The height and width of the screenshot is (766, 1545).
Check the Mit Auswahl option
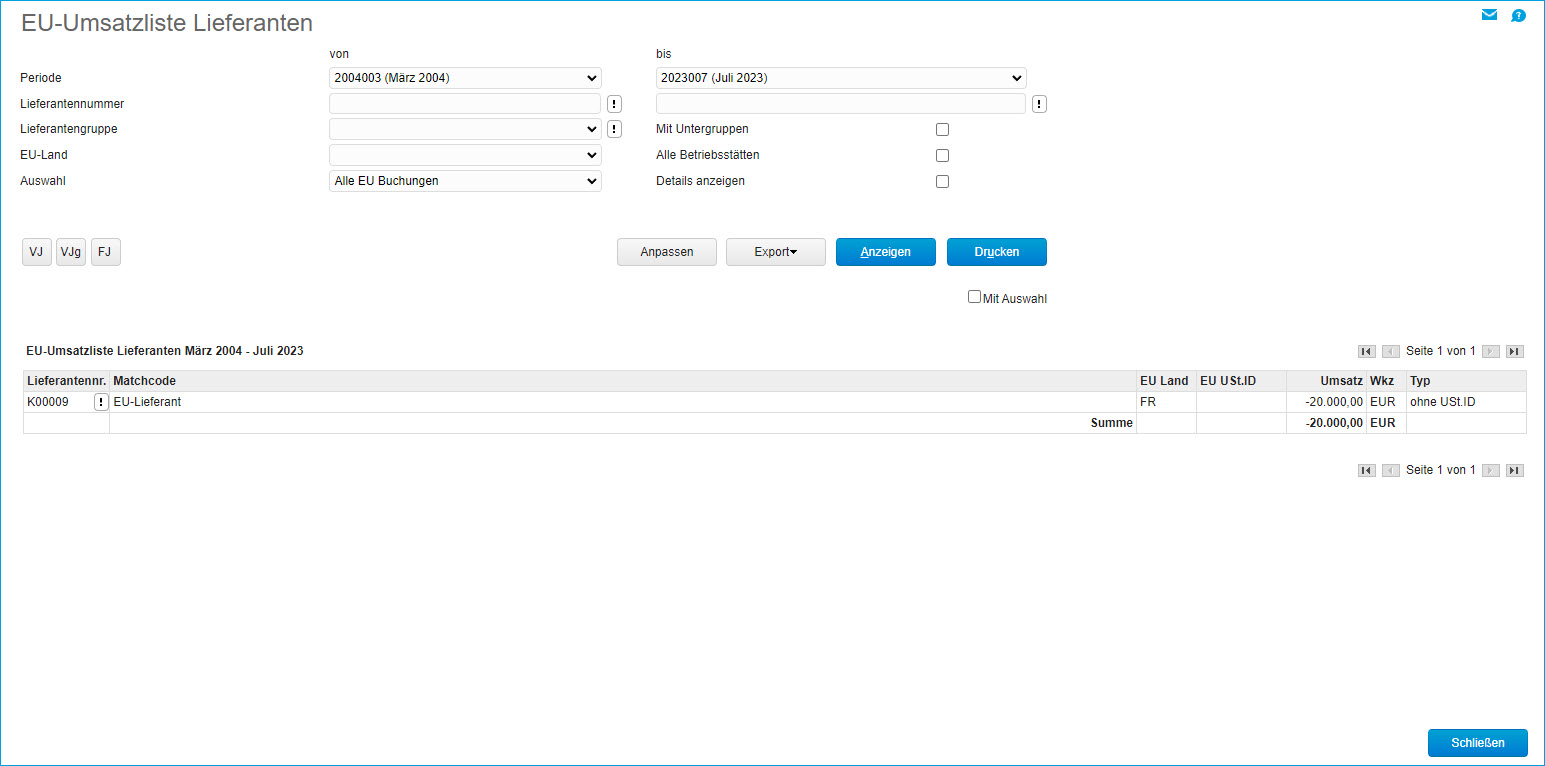pyautogui.click(x=974, y=297)
